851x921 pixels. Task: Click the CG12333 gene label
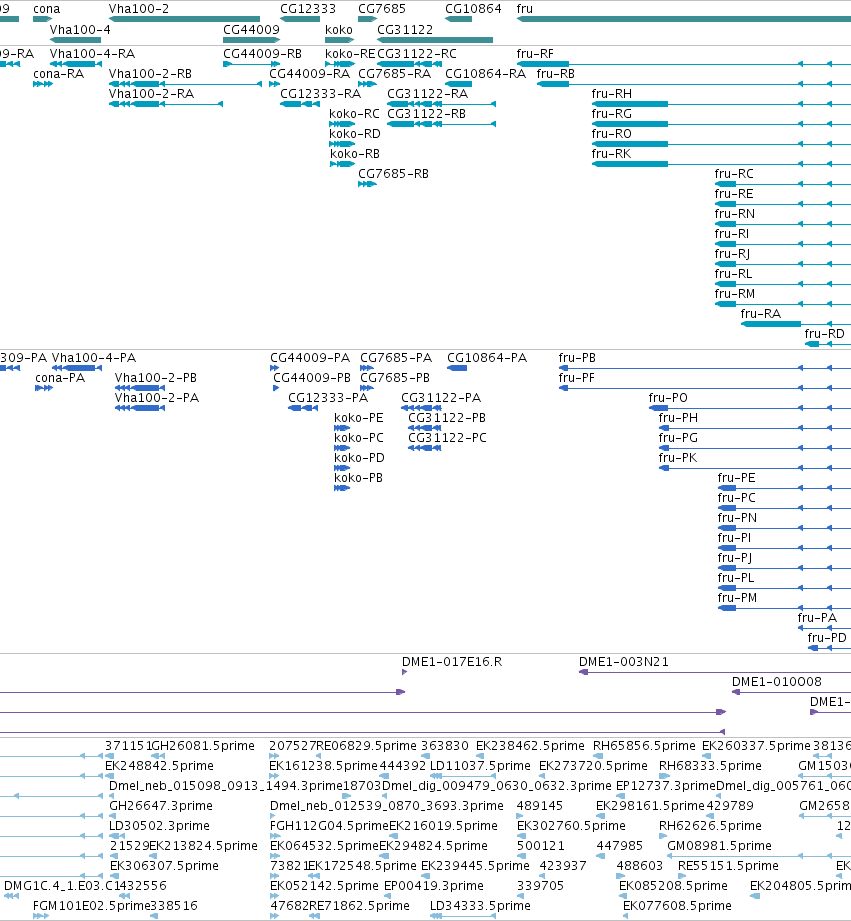[308, 9]
